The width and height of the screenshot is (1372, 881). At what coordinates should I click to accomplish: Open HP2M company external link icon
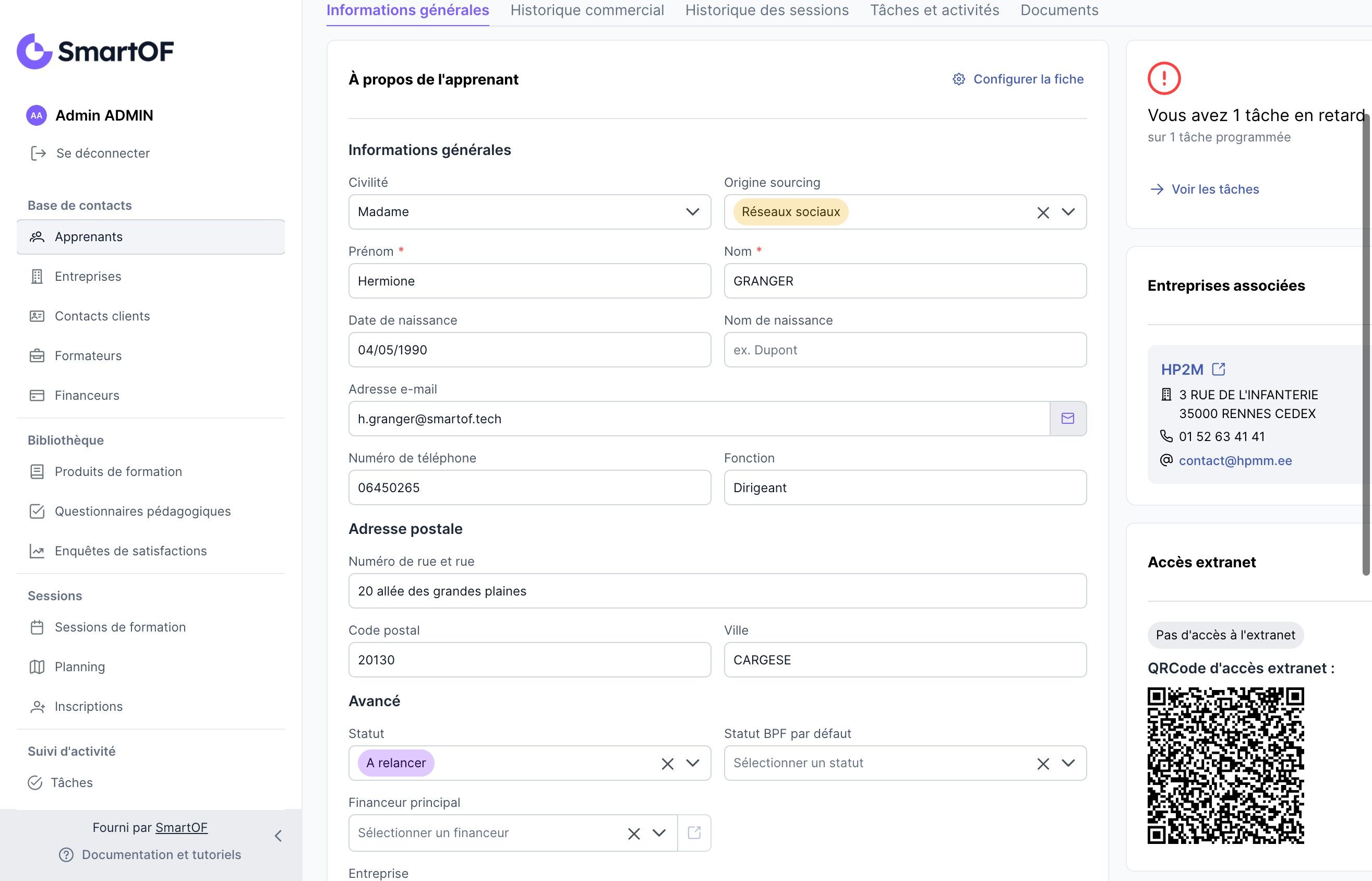point(1218,369)
